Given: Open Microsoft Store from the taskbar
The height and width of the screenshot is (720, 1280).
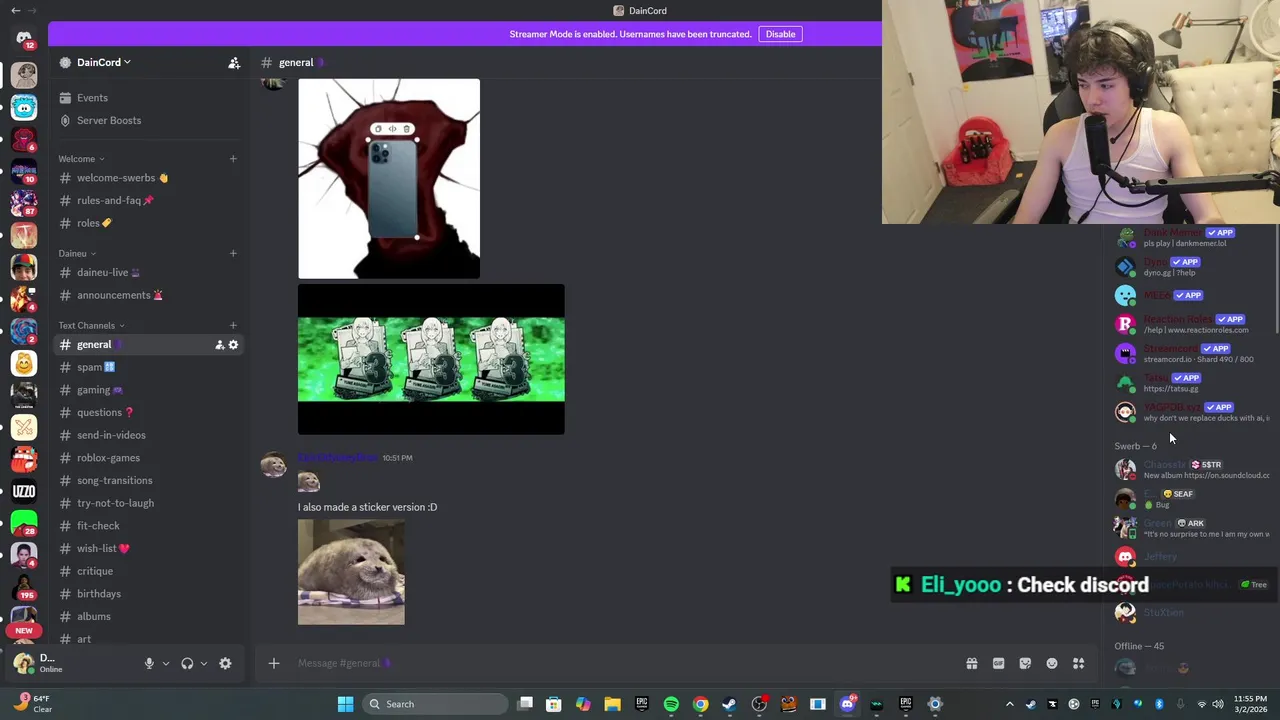Looking at the screenshot, I should tap(554, 704).
